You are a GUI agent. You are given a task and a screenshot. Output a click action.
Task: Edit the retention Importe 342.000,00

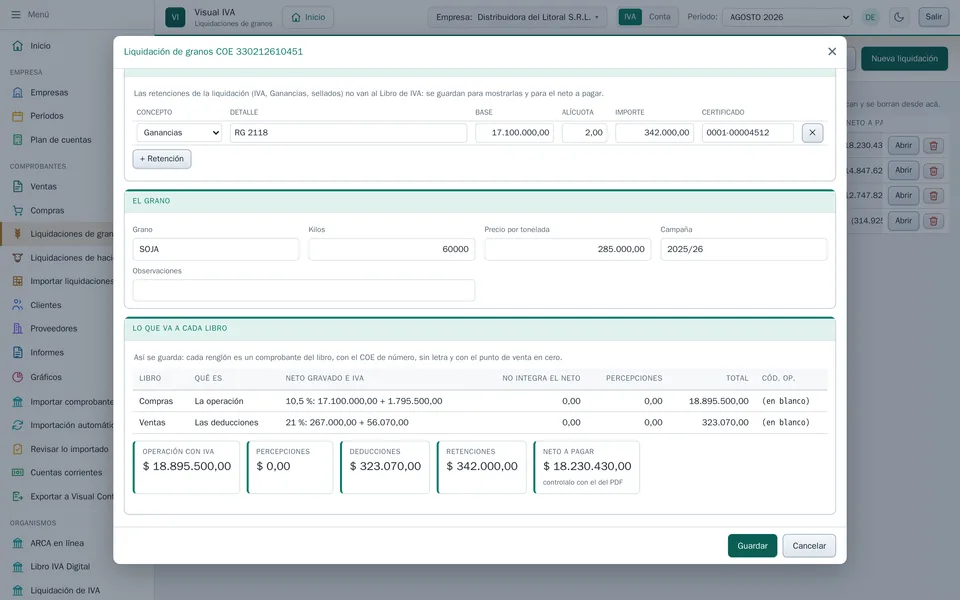(x=654, y=133)
